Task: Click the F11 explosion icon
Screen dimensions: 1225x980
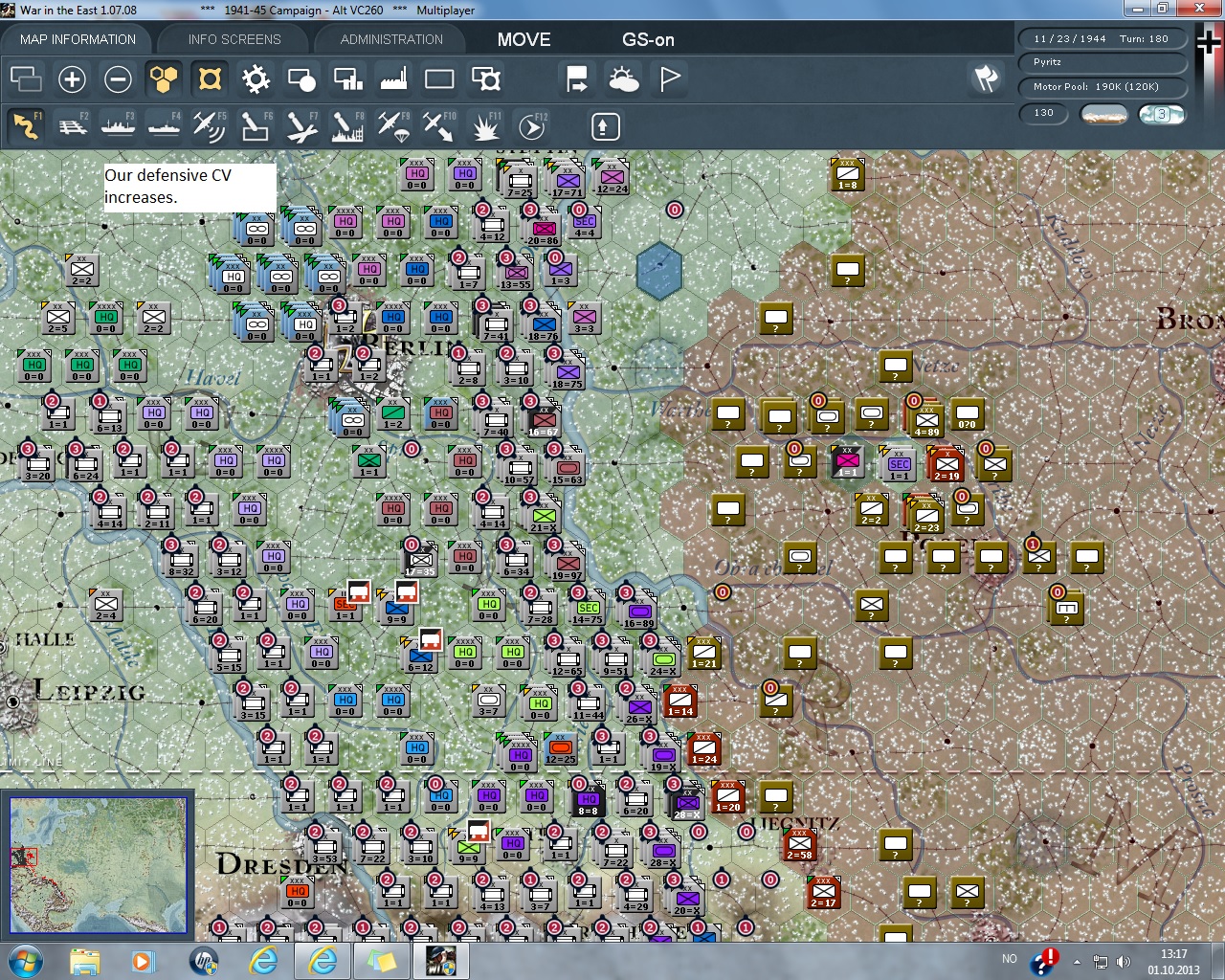Action: [485, 126]
